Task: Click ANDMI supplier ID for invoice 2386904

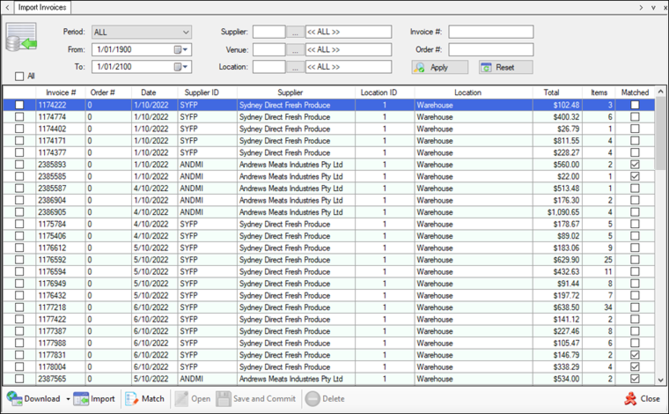Action: pos(207,200)
